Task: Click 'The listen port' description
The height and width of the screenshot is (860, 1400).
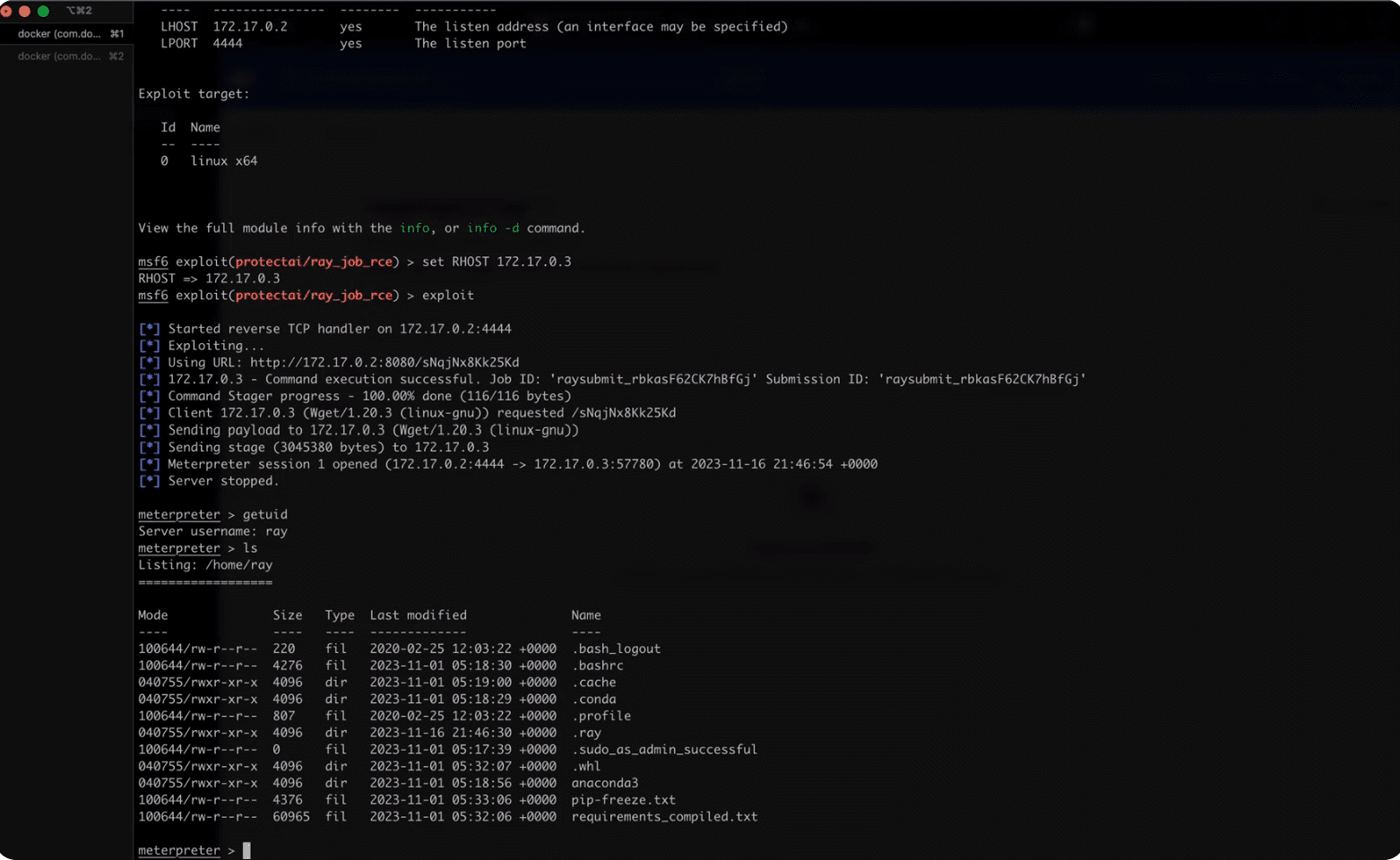Action: point(471,44)
